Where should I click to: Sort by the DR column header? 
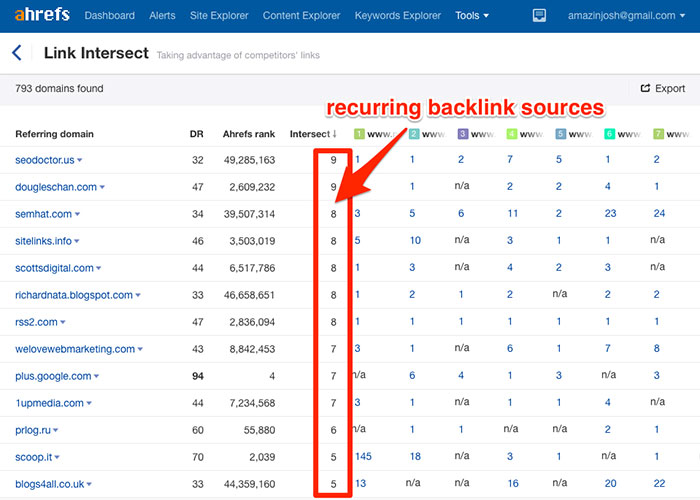click(196, 134)
